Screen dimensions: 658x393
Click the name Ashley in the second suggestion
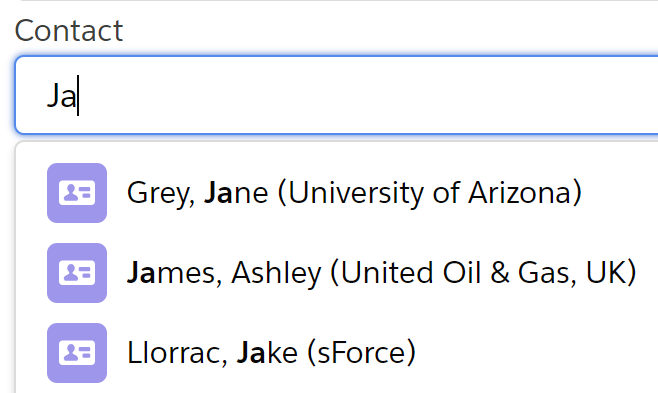pyautogui.click(x=276, y=273)
